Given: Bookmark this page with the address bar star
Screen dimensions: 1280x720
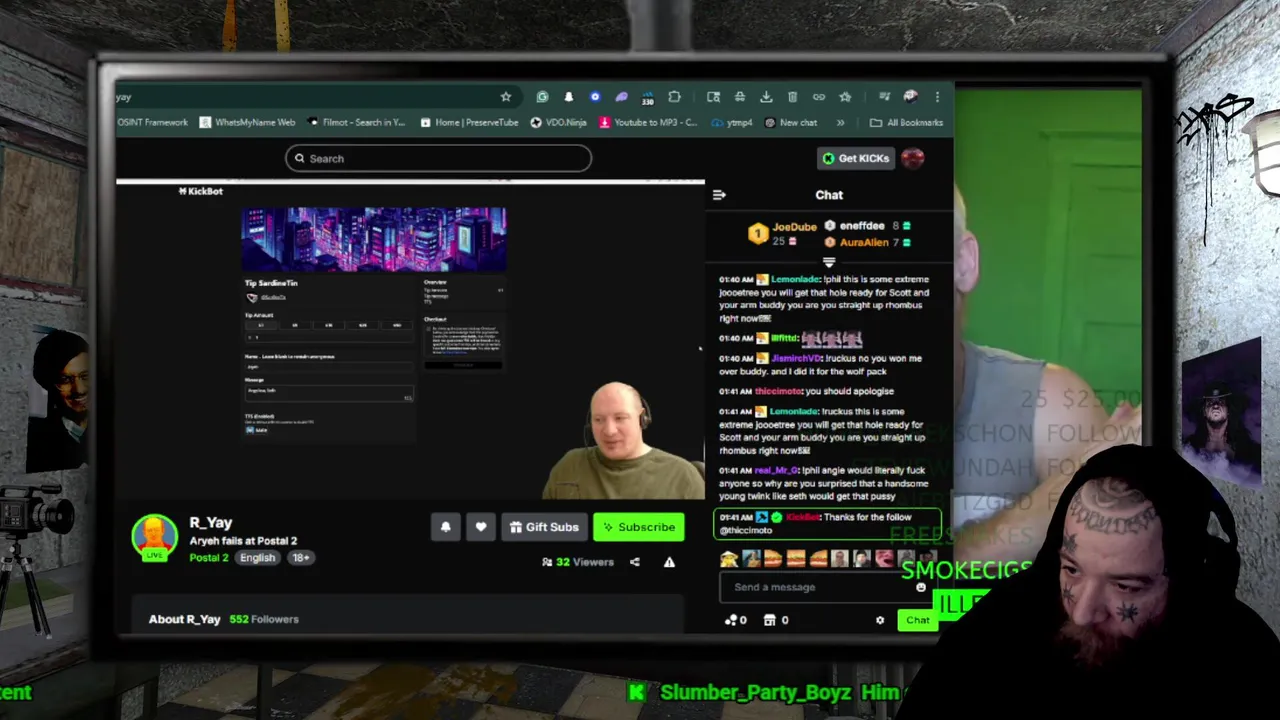Looking at the screenshot, I should 506,97.
